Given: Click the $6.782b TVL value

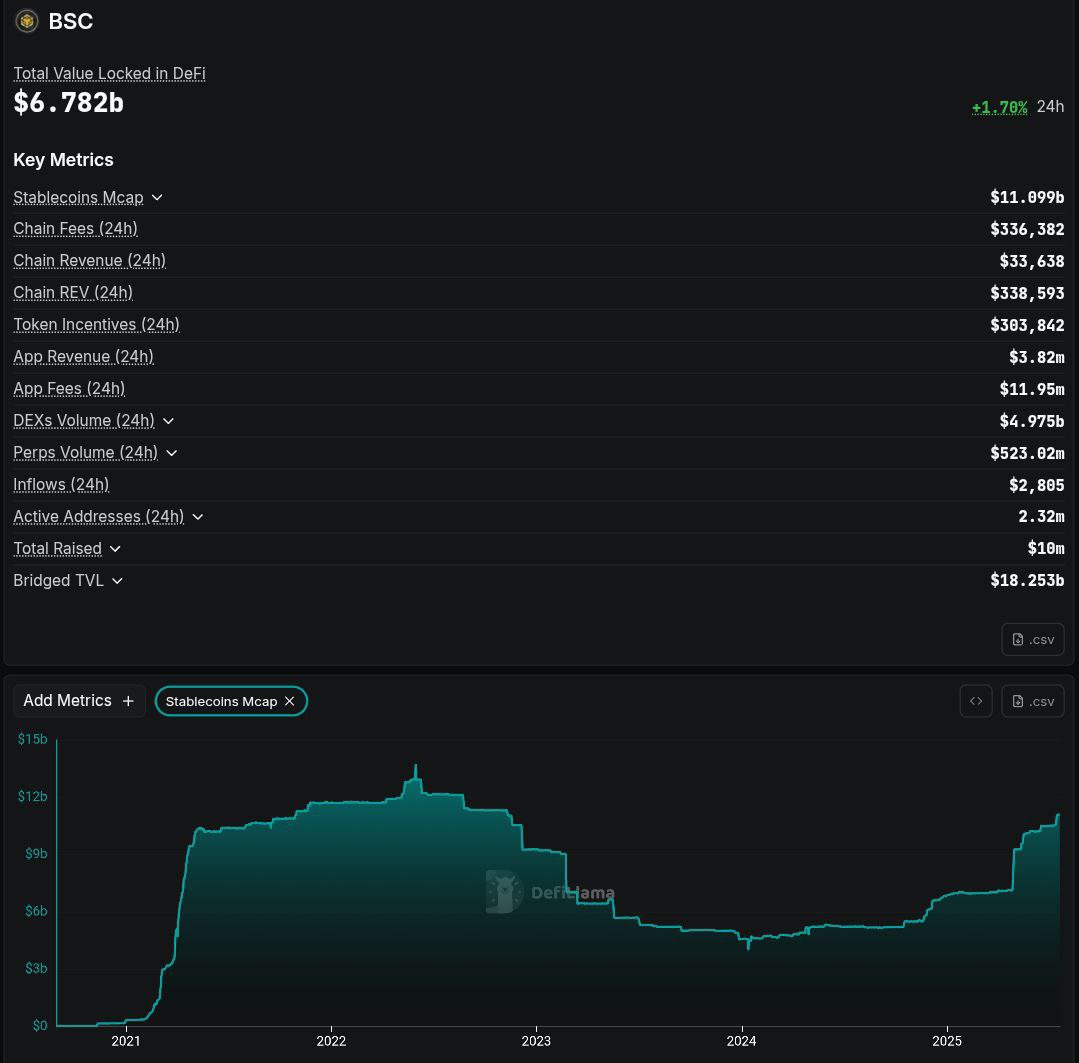Looking at the screenshot, I should [x=69, y=103].
